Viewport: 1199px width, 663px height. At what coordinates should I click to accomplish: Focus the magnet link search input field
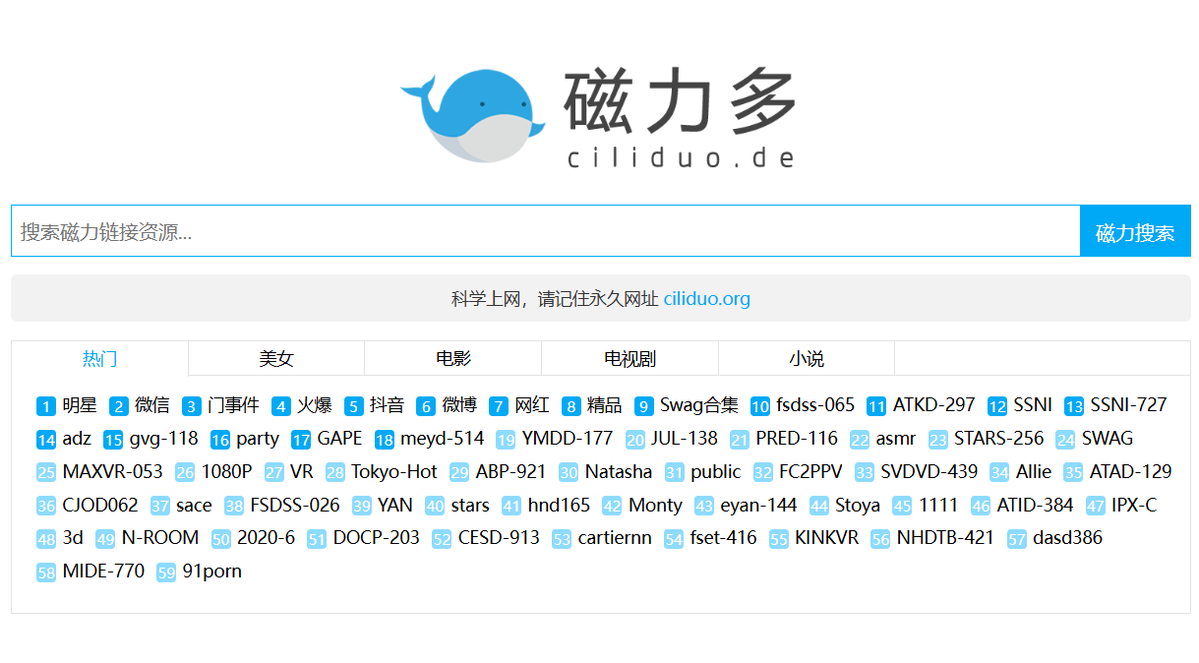click(x=545, y=231)
